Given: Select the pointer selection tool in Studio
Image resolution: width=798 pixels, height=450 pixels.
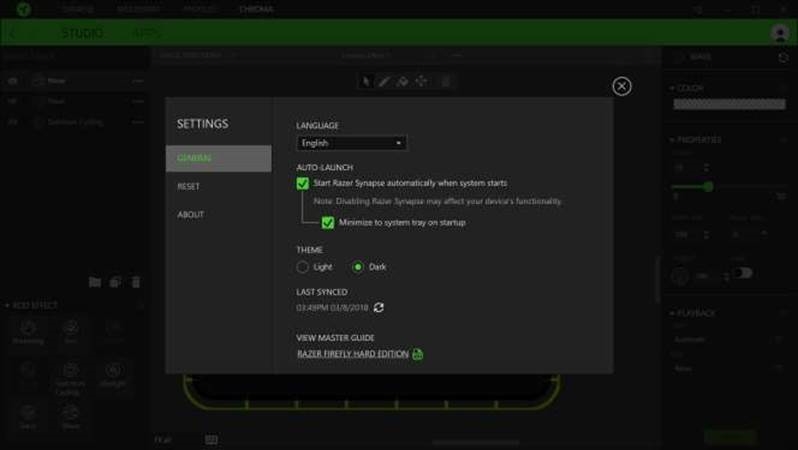Looking at the screenshot, I should [365, 81].
